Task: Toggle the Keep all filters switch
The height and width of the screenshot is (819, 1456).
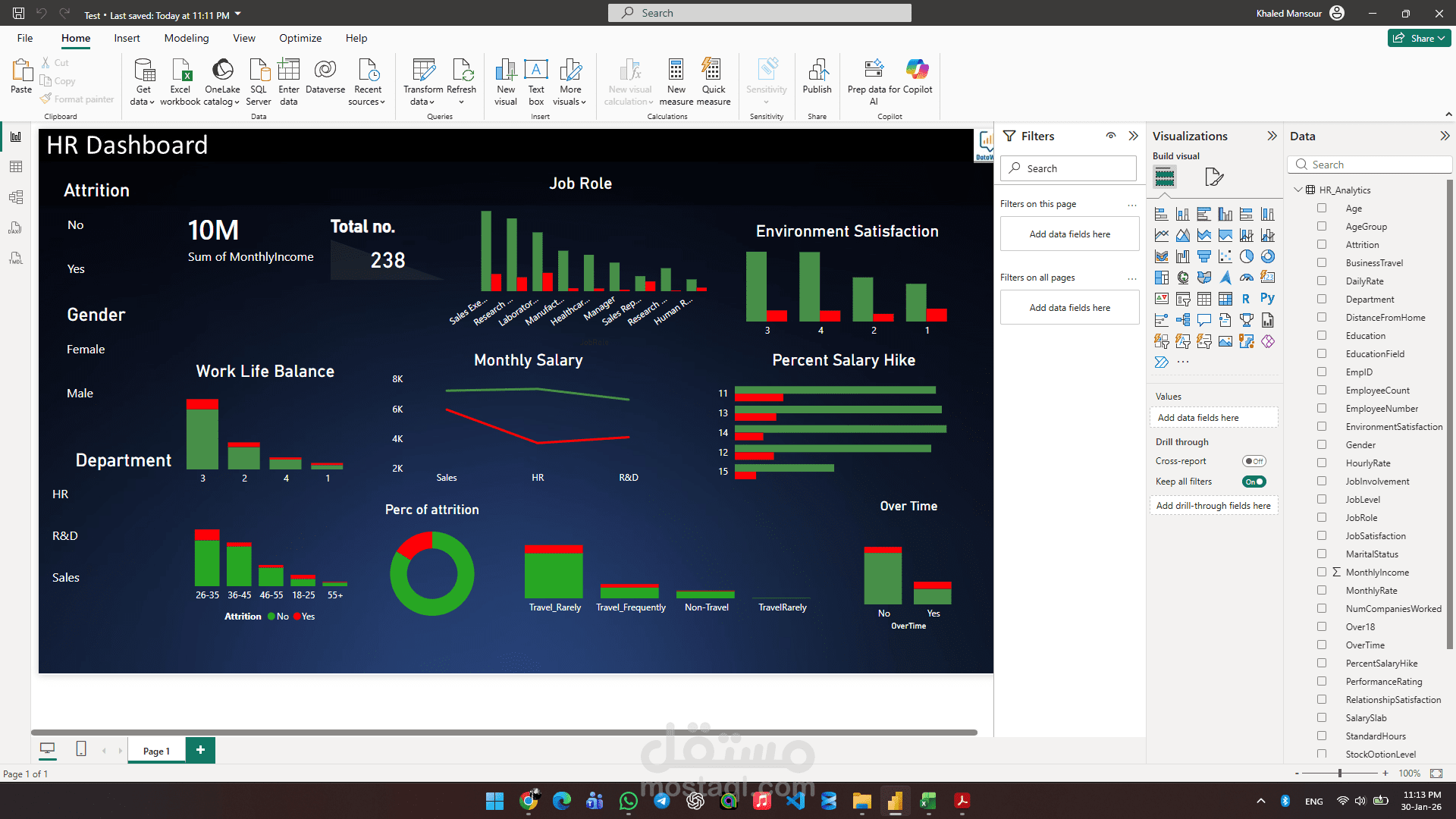Action: pyautogui.click(x=1254, y=482)
